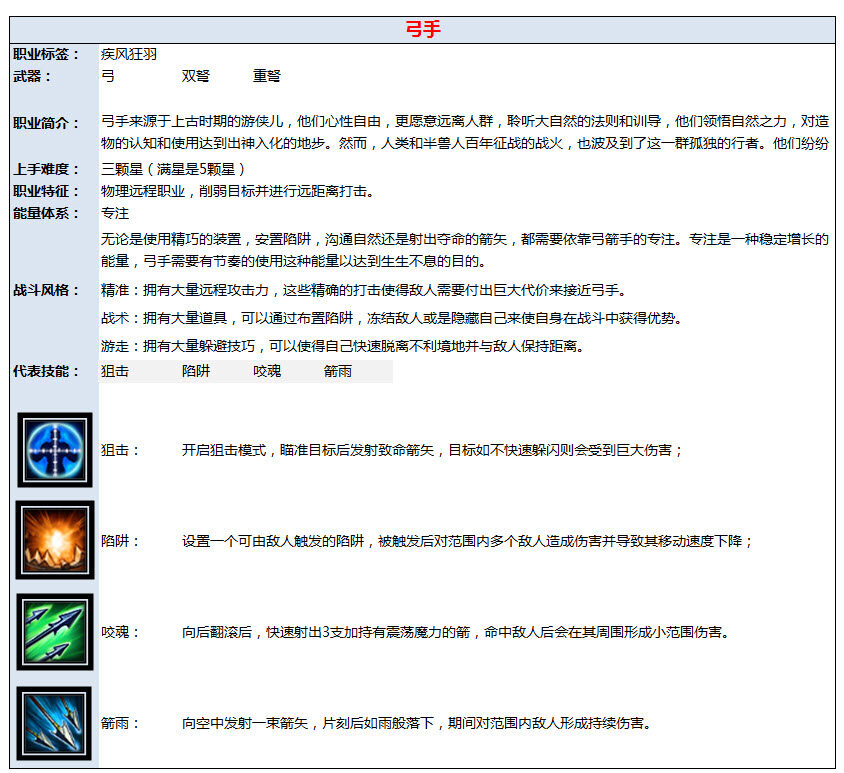Select the 狙击 skill icon
This screenshot has width=844, height=773.
click(54, 448)
